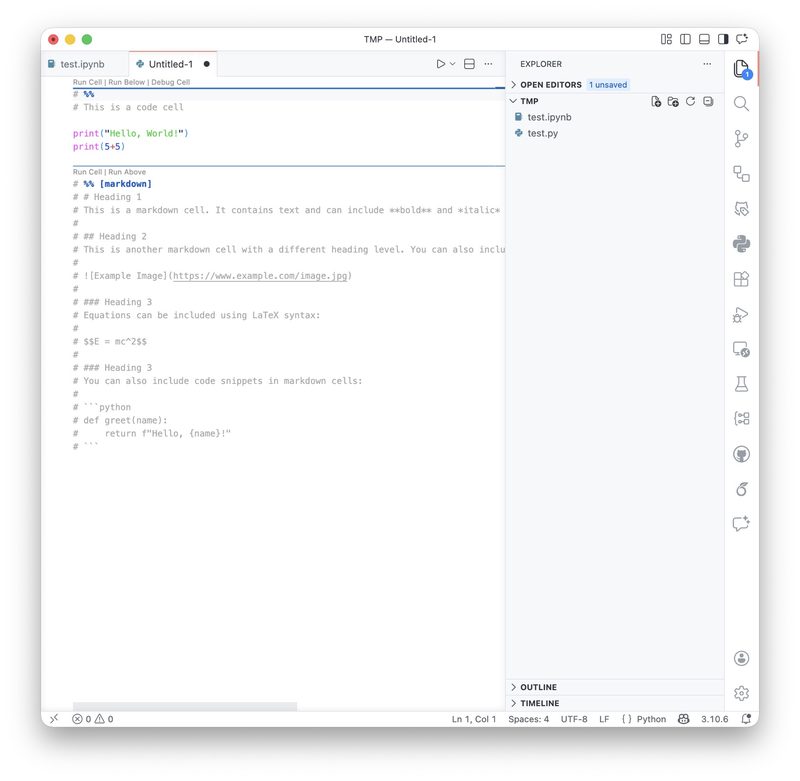Open the Search view icon
The height and width of the screenshot is (781, 800).
tap(741, 104)
